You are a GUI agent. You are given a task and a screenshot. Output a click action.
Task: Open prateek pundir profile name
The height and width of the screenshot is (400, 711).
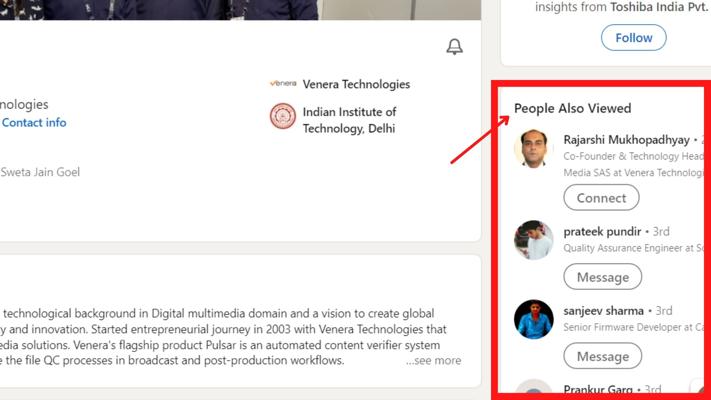(602, 231)
